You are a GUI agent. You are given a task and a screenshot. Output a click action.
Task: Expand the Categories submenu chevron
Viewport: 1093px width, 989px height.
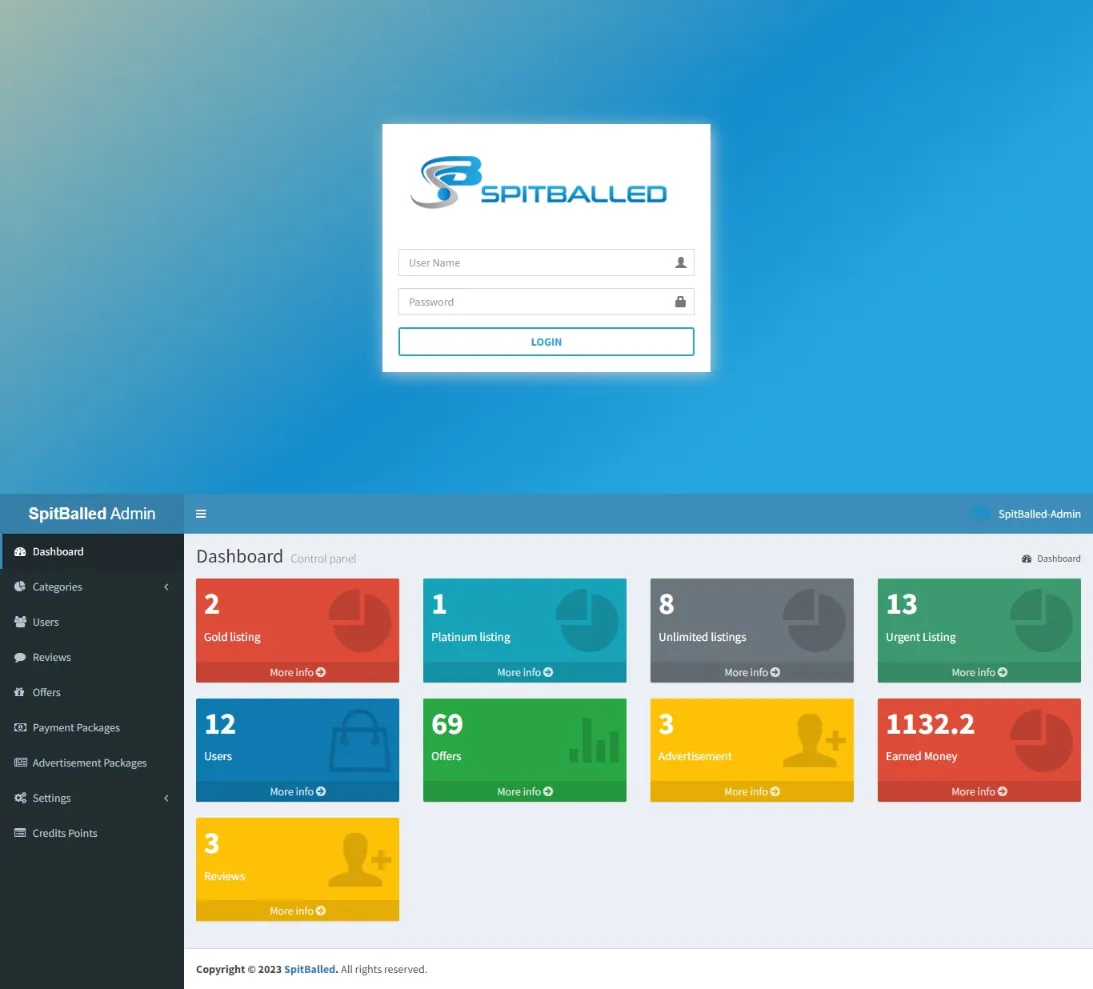[x=166, y=587]
